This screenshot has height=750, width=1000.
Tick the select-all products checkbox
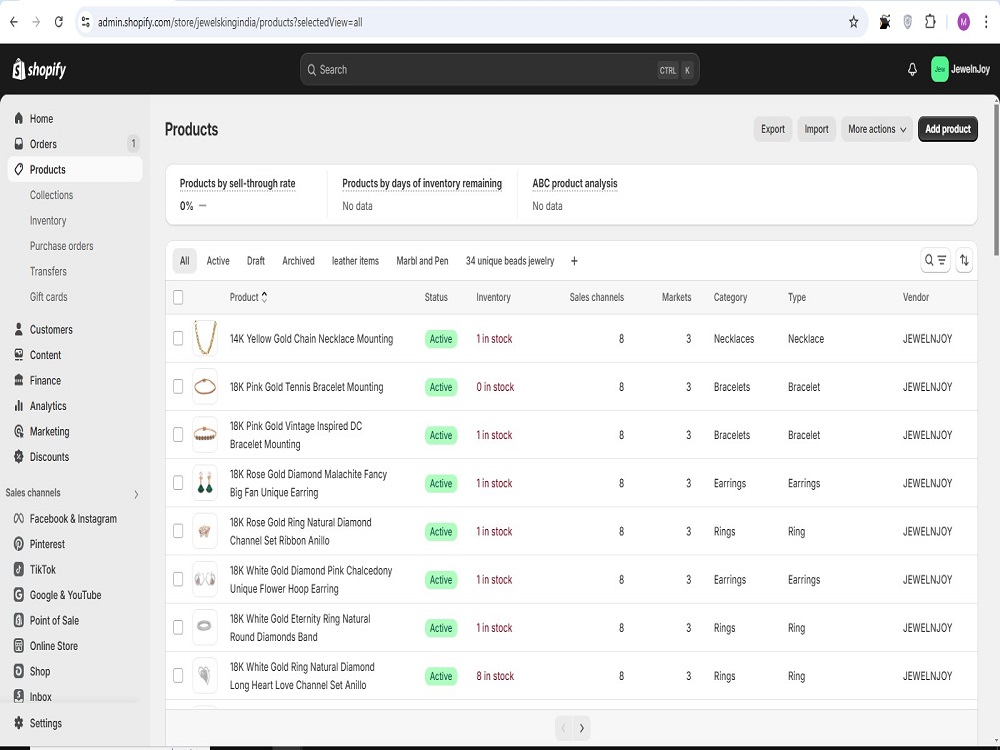click(178, 297)
